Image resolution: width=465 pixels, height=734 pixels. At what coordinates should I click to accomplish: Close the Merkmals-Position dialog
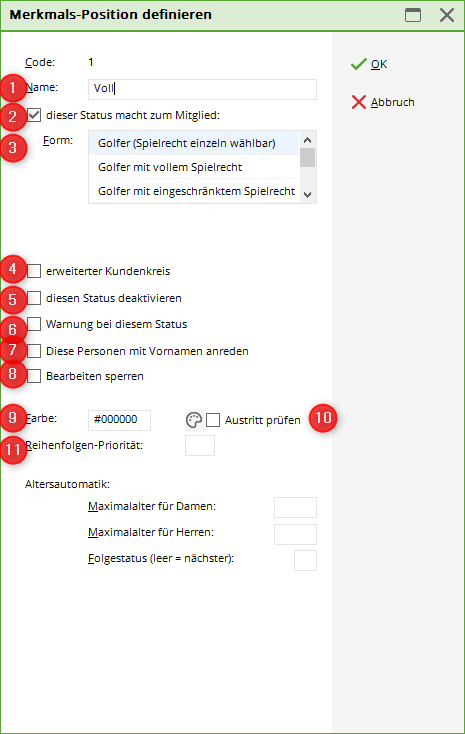[447, 15]
